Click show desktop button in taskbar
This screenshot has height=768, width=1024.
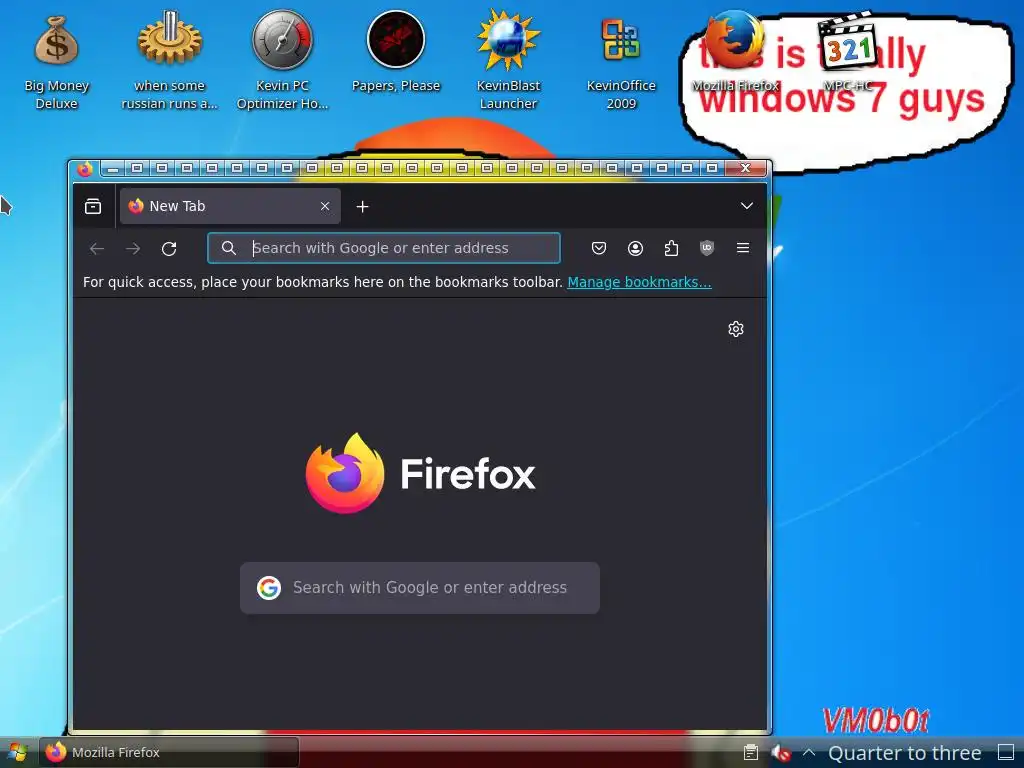click(1006, 753)
